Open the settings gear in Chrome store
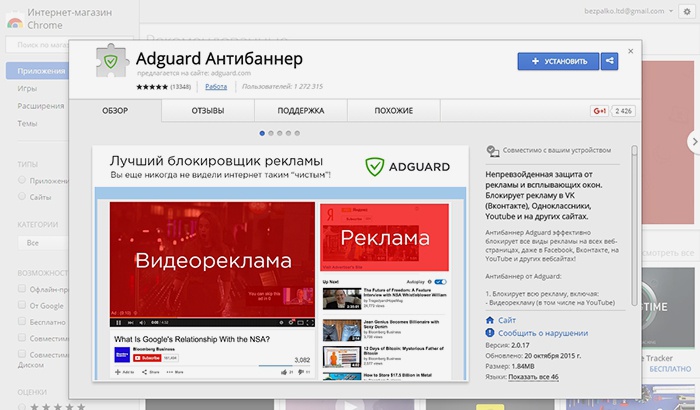 tap(687, 12)
